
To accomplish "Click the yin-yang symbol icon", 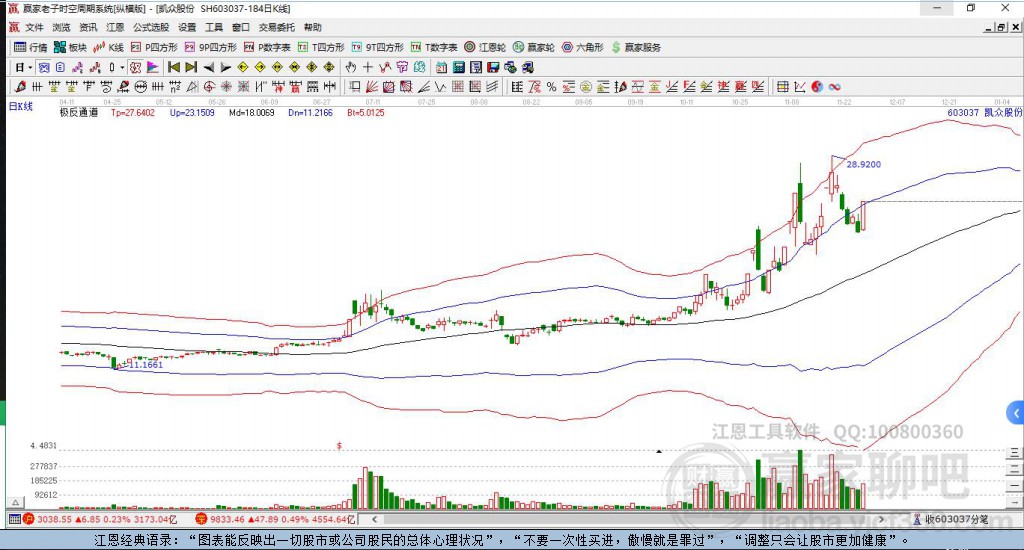I will click(x=817, y=87).
